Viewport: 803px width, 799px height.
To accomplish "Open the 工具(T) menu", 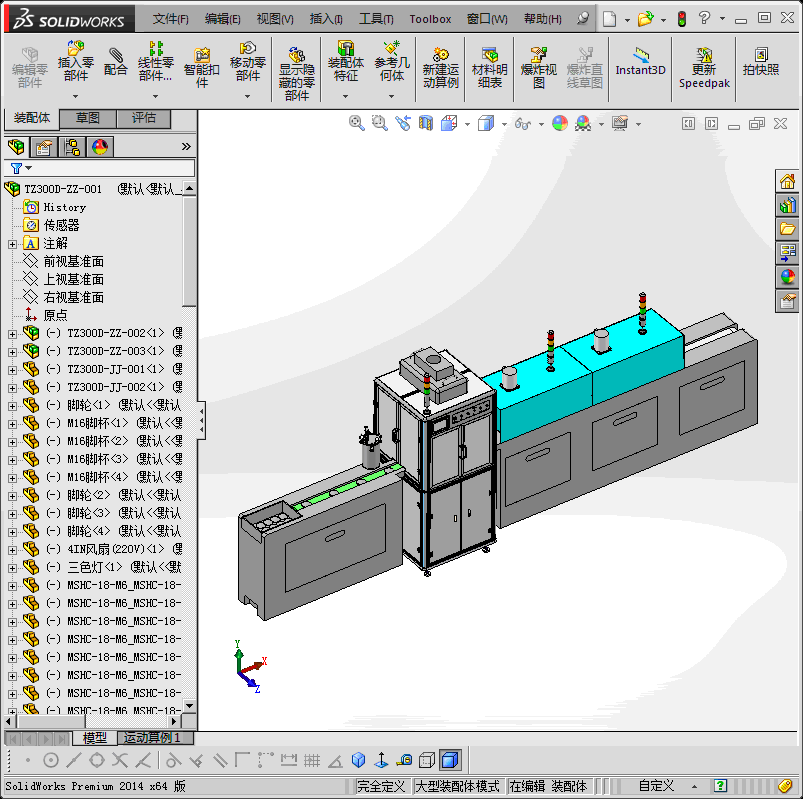I will [376, 19].
